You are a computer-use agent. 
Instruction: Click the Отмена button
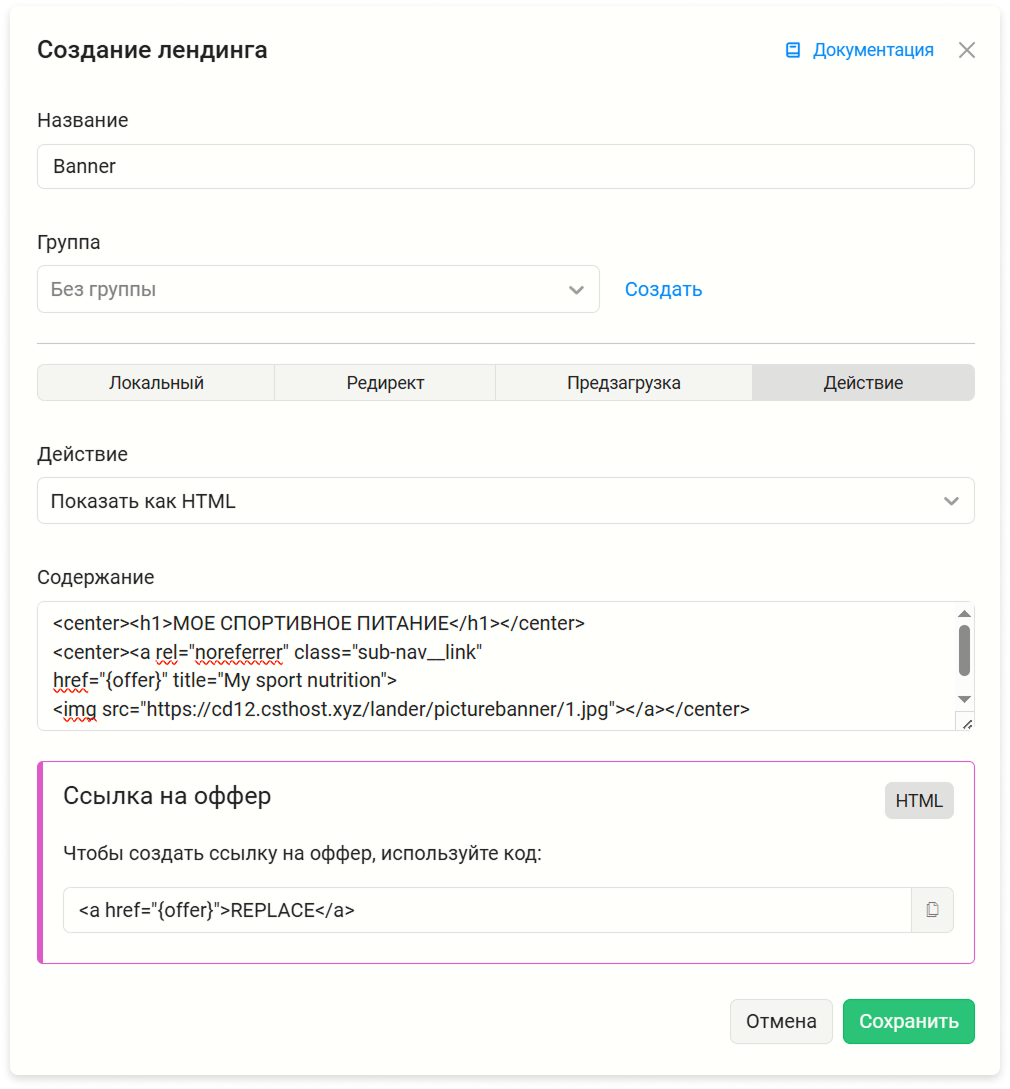pyautogui.click(x=781, y=1021)
